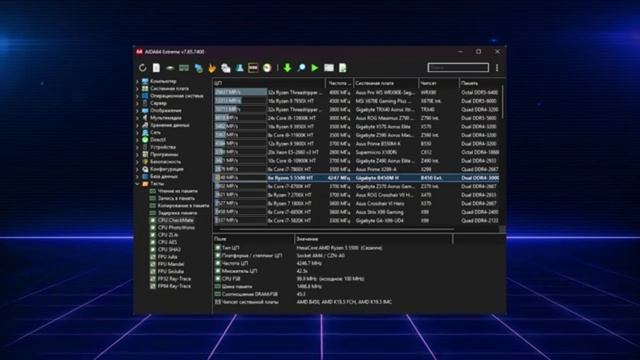Select База данных in the sidebar tree
The height and width of the screenshot is (360, 640).
tap(164, 176)
